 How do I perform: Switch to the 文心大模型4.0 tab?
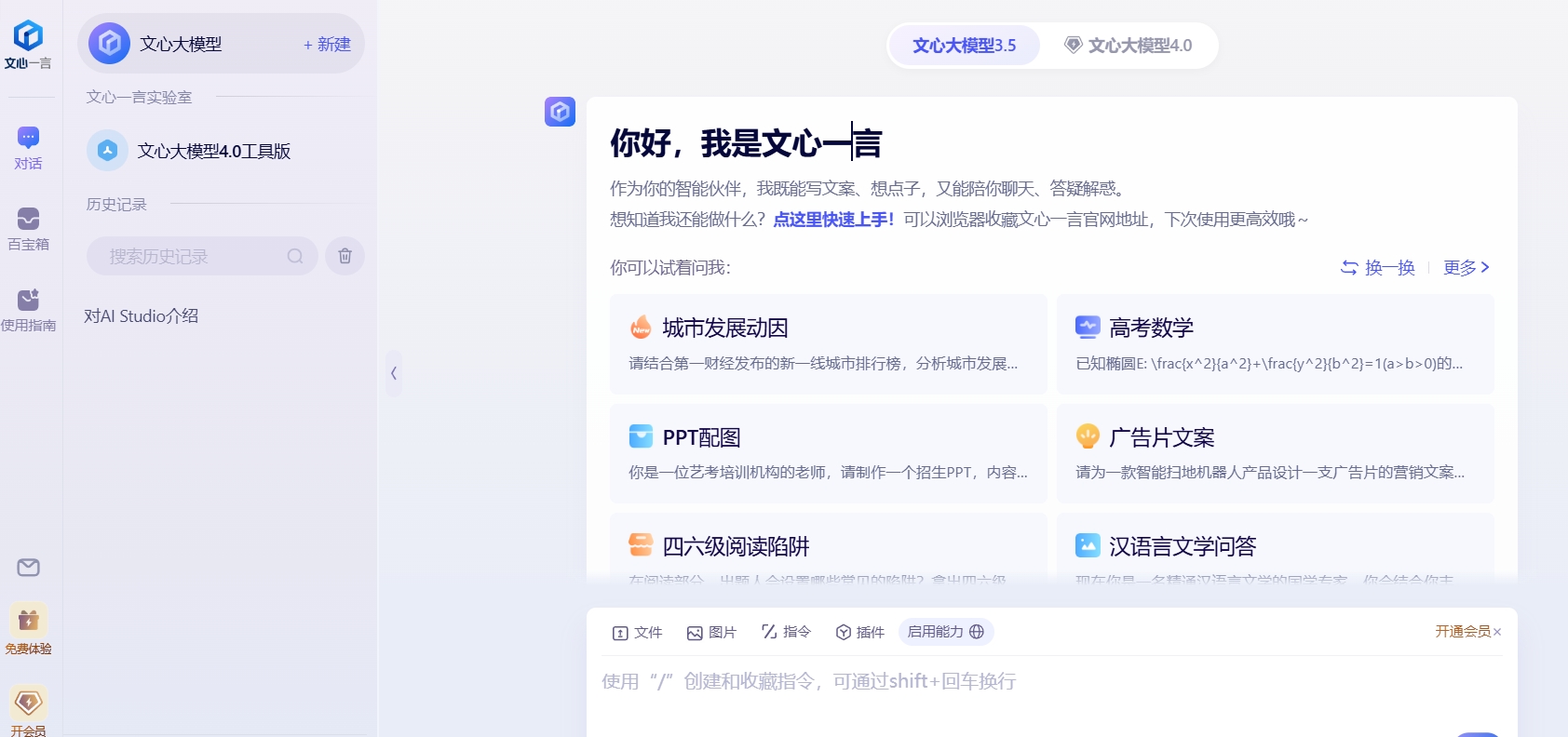click(x=1128, y=46)
